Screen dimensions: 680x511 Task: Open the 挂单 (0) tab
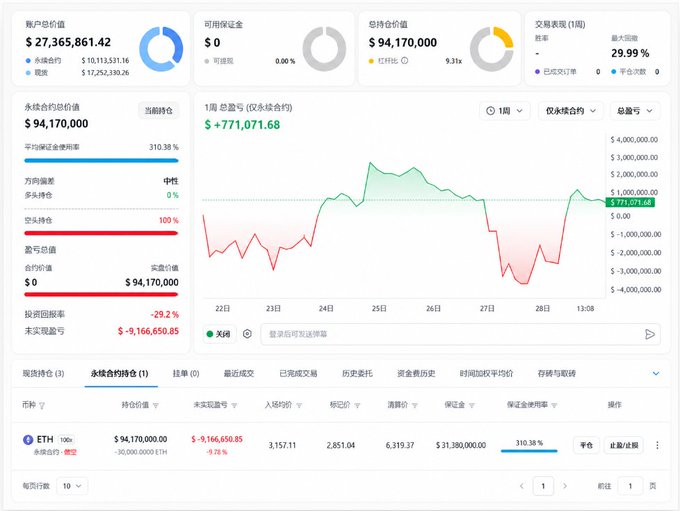point(186,373)
